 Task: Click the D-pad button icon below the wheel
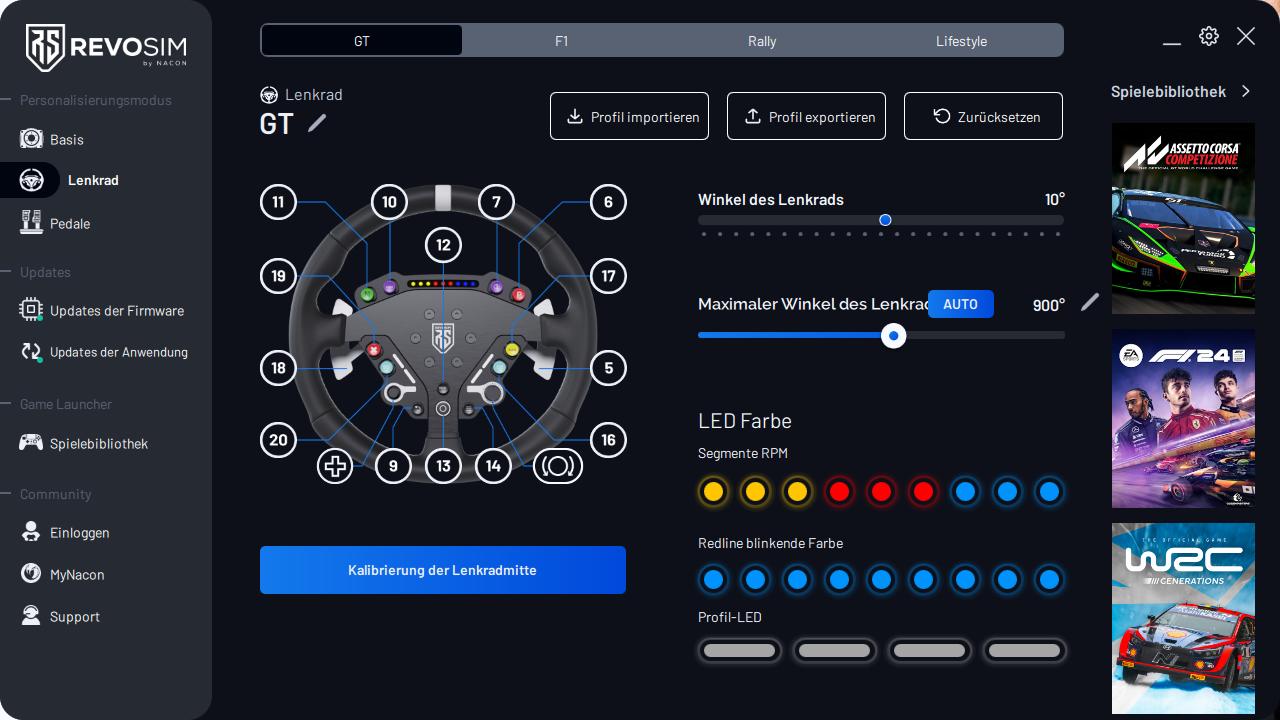tap(335, 466)
